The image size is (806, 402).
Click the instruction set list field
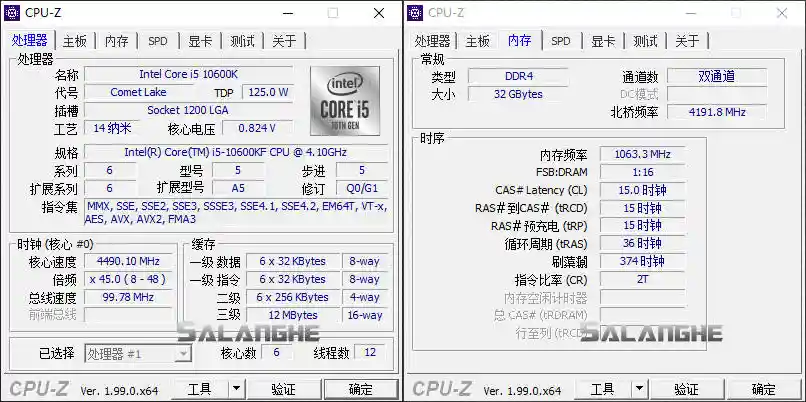coord(236,212)
